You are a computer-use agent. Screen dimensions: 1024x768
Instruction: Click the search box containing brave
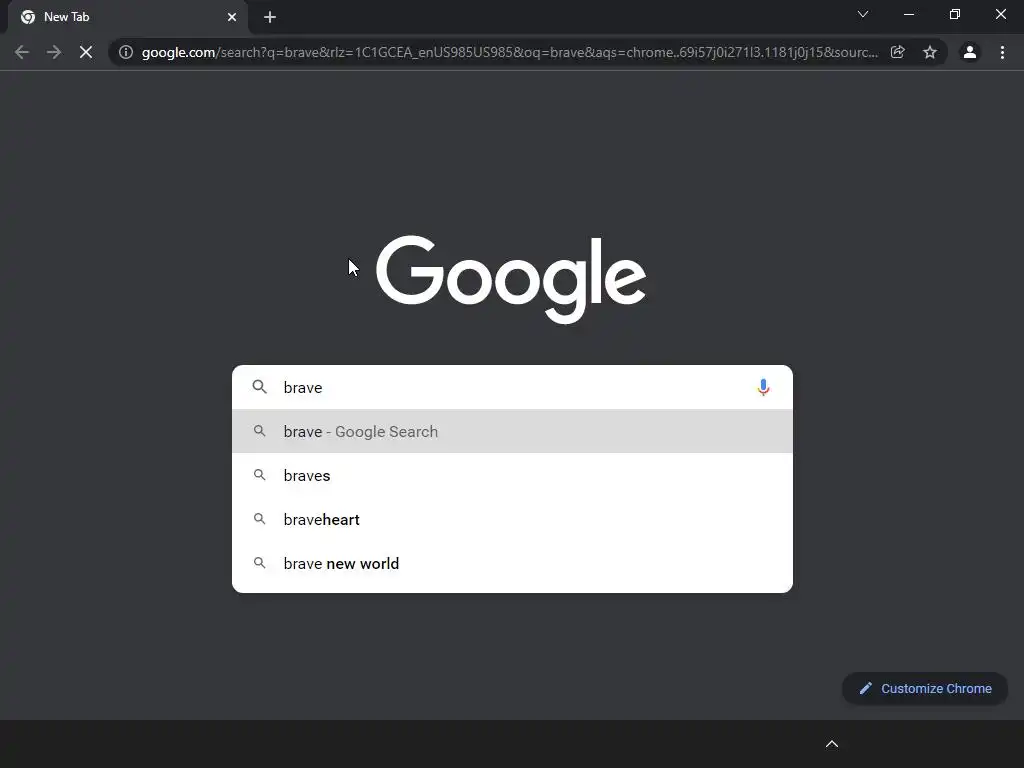pyautogui.click(x=513, y=387)
